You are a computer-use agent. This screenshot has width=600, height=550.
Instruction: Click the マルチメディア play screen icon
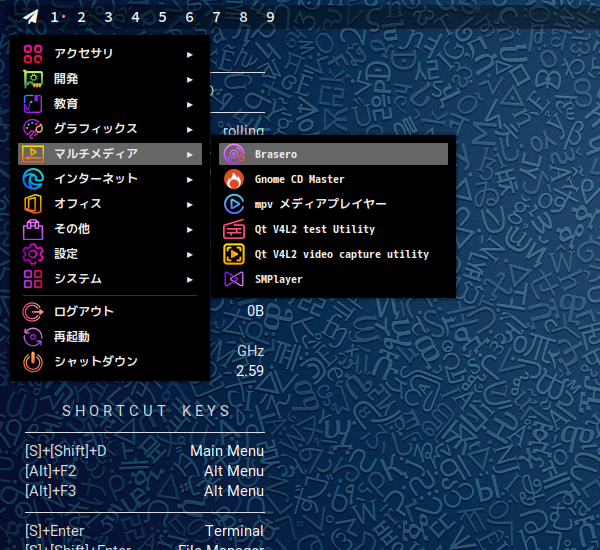tap(33, 154)
